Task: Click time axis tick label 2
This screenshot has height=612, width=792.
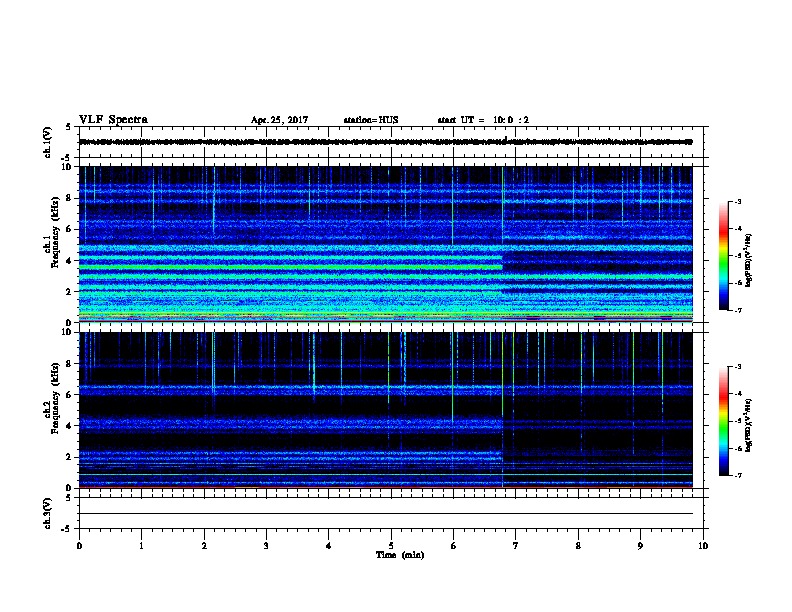Action: 204,546
